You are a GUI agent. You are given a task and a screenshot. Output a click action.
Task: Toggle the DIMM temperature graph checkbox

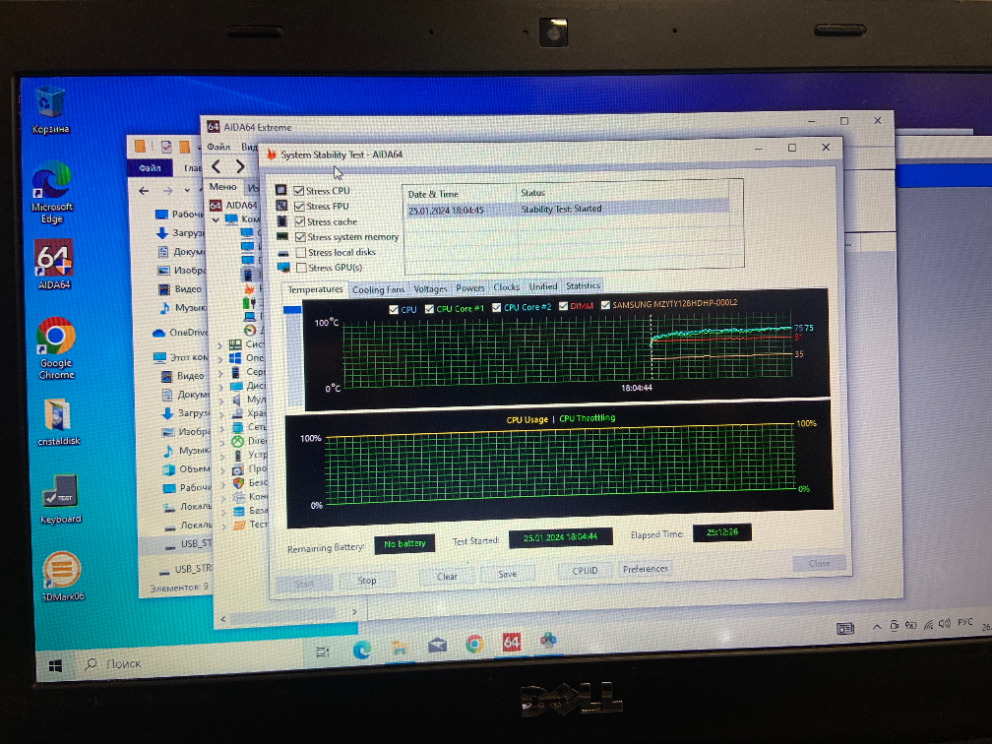[x=563, y=306]
